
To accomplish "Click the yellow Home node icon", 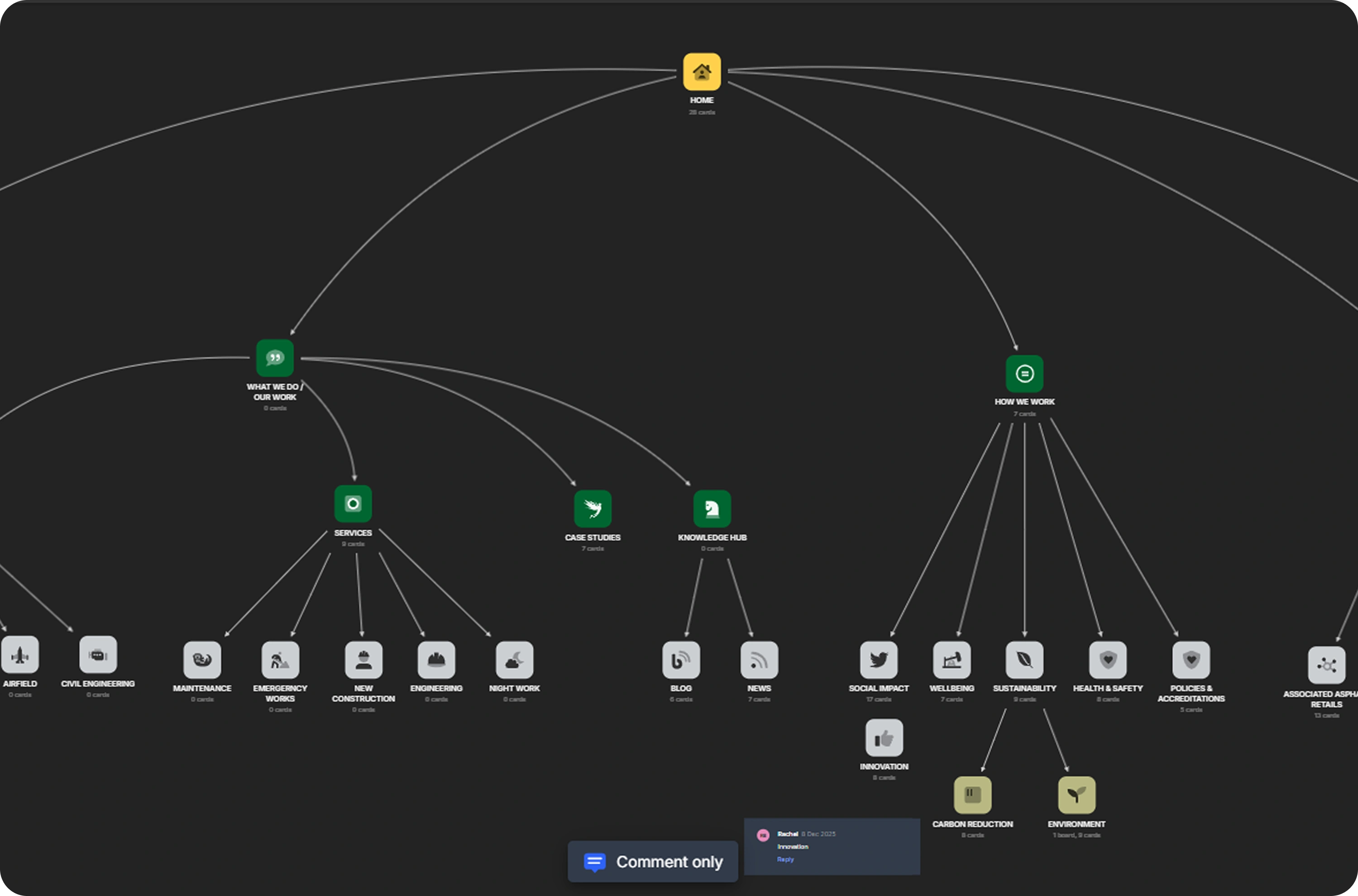I will click(701, 72).
